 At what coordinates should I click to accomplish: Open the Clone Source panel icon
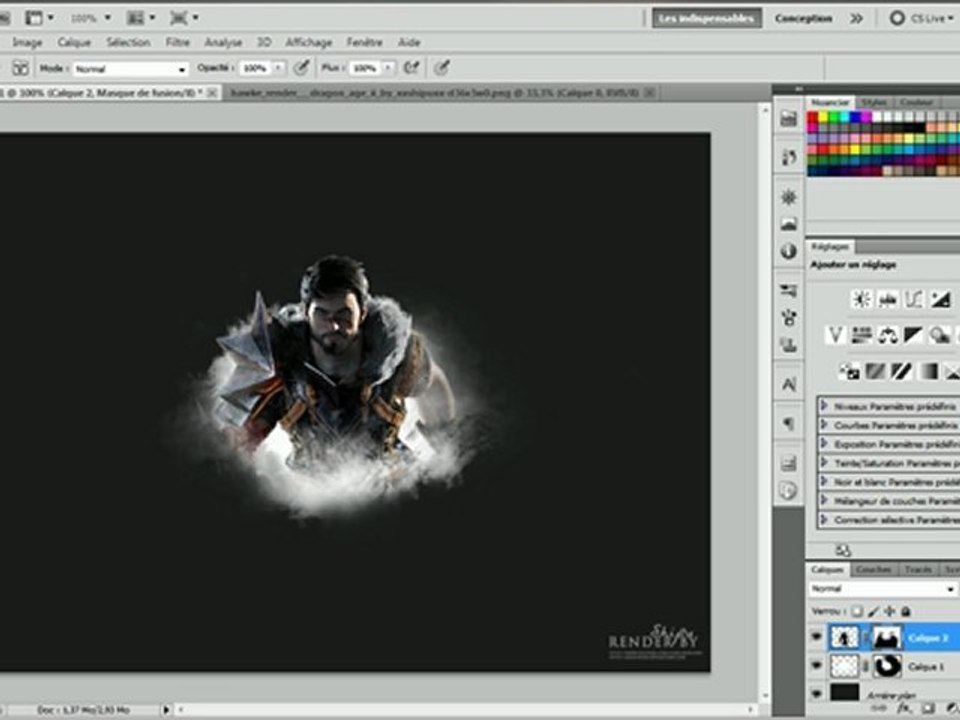(789, 345)
